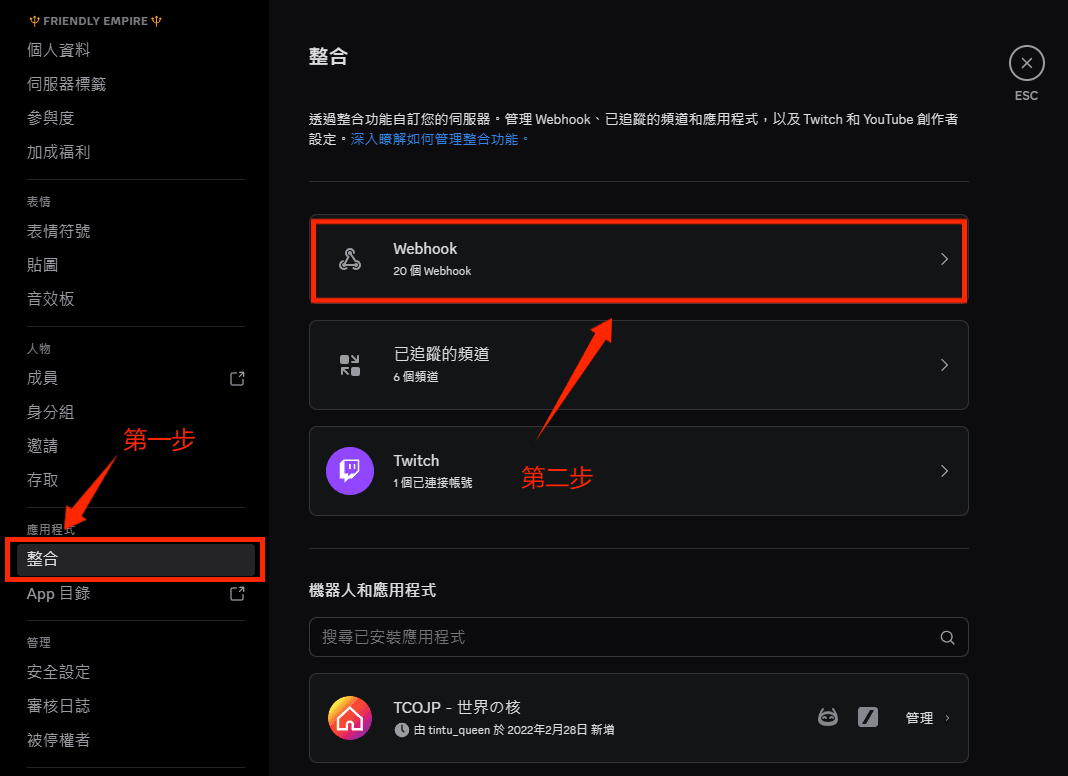Click the bot badge icon on TCOJP row

(828, 717)
